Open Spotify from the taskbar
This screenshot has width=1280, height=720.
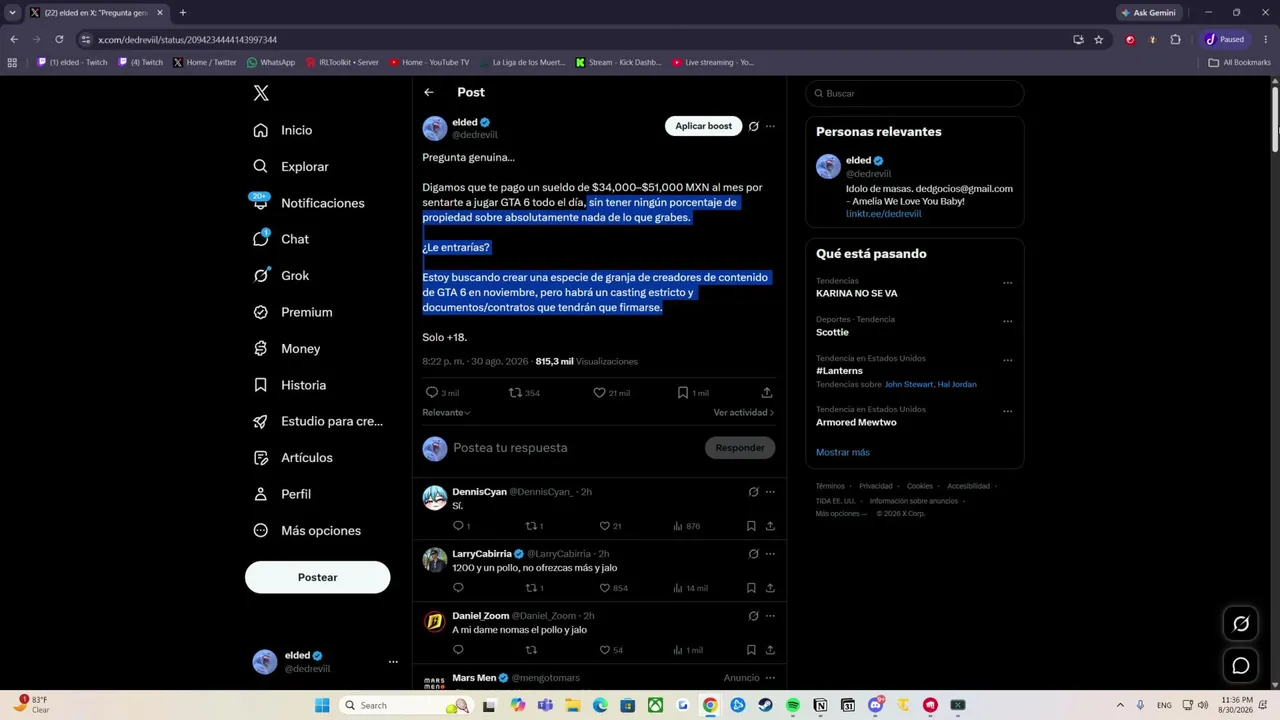click(793, 705)
